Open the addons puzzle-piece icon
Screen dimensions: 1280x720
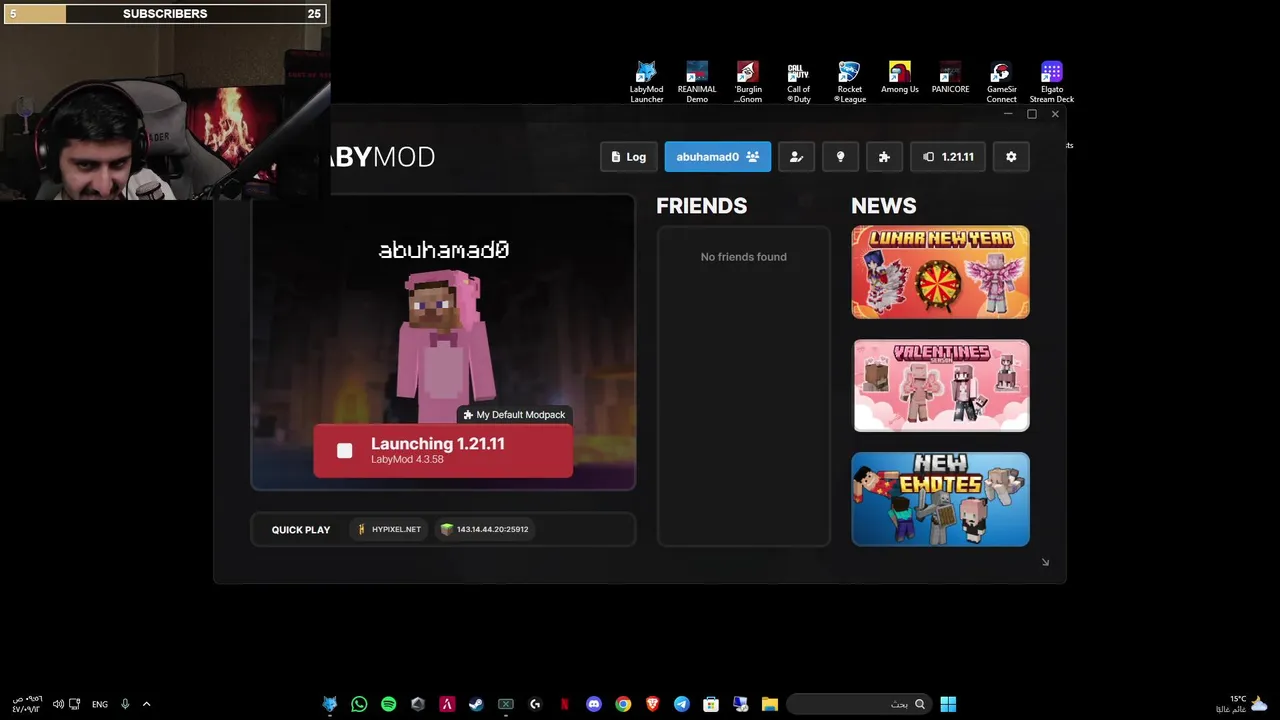(x=884, y=157)
